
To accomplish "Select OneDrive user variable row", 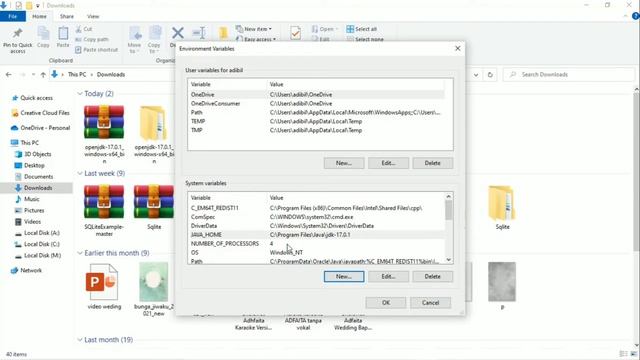I will 316,95.
